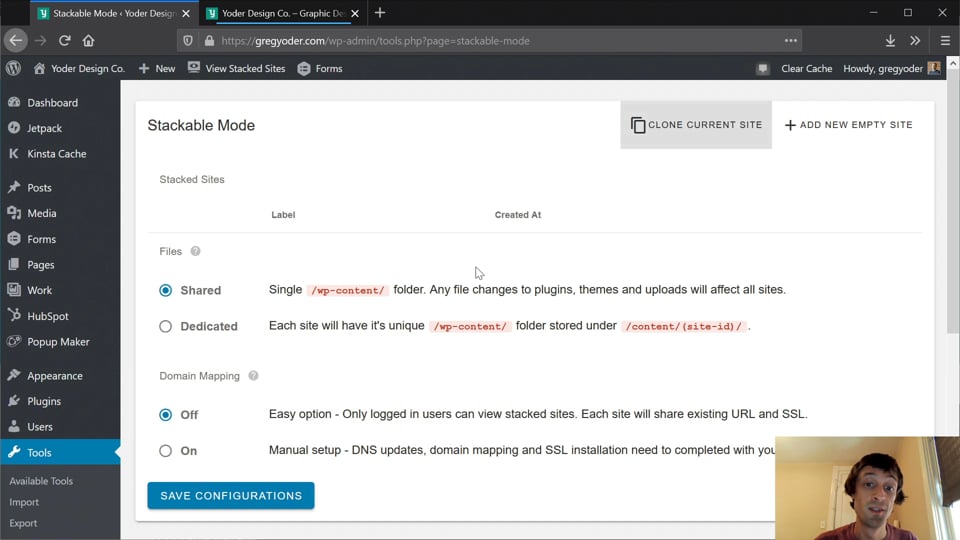
Task: Open the Howdy, gregyoder account menu
Action: tap(891, 69)
